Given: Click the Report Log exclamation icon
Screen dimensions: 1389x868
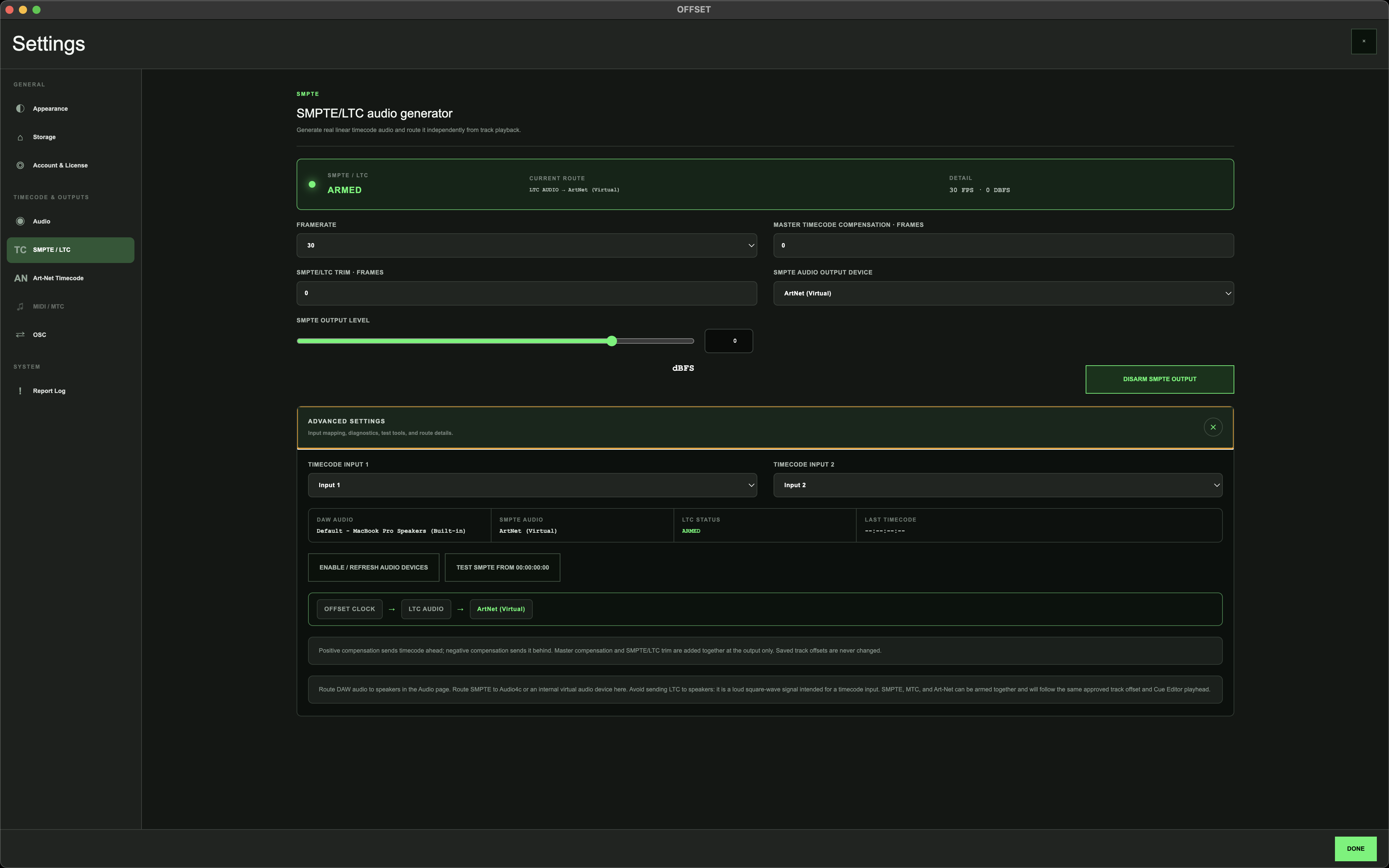Looking at the screenshot, I should pos(20,391).
